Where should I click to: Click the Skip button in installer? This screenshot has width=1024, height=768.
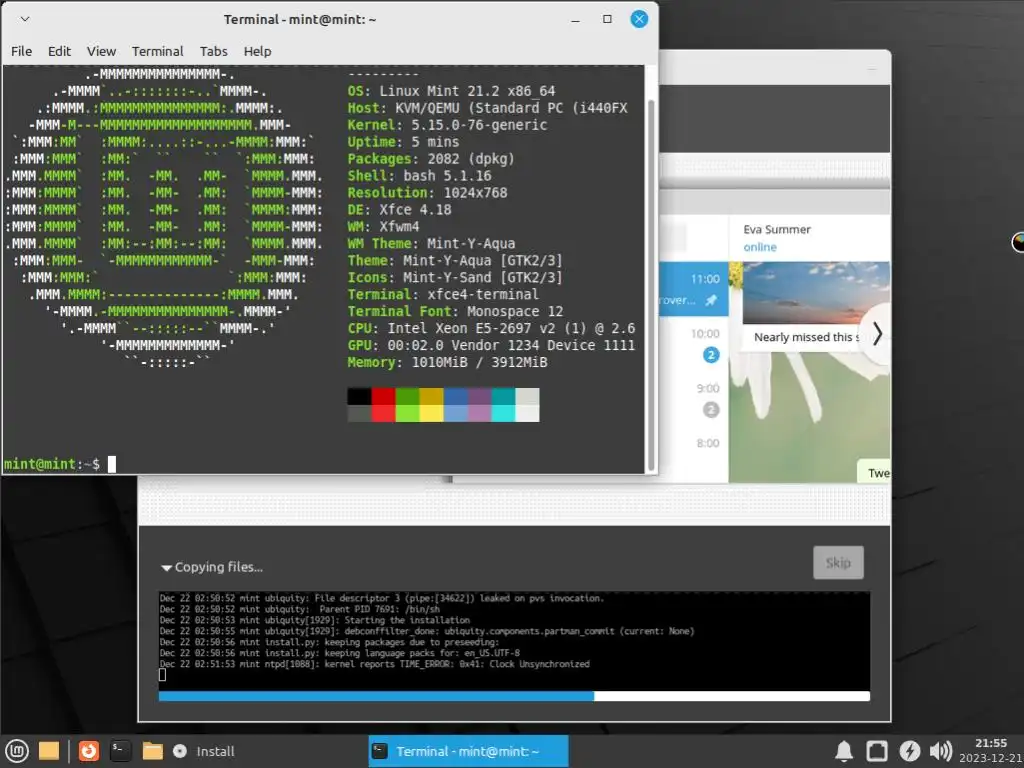tap(838, 562)
